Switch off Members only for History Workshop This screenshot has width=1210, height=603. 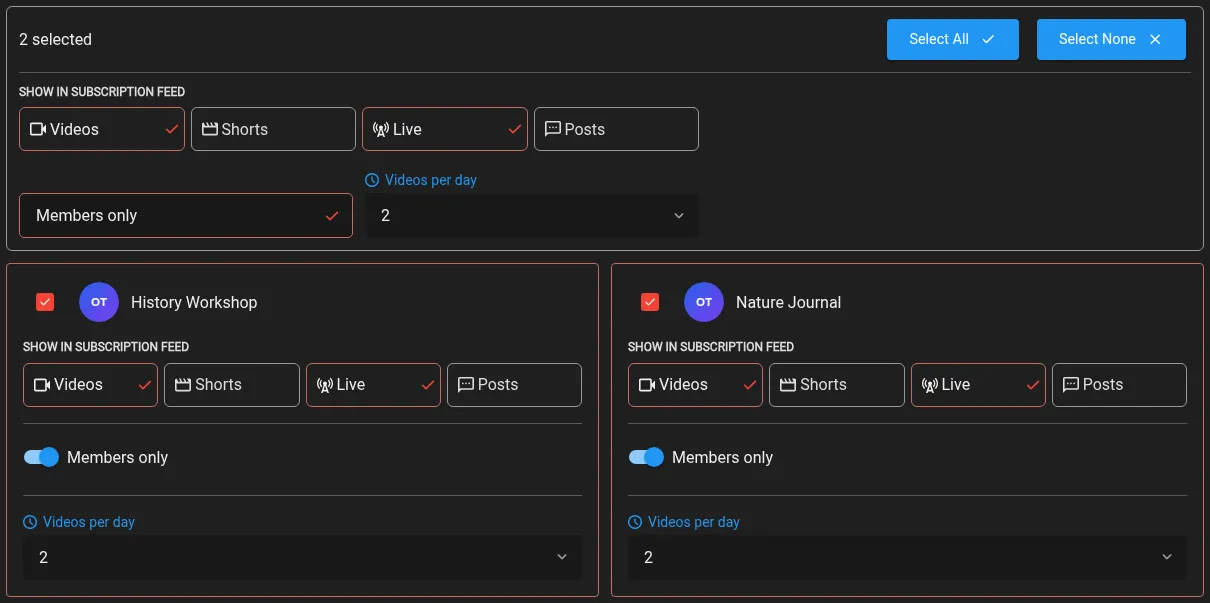click(x=42, y=457)
